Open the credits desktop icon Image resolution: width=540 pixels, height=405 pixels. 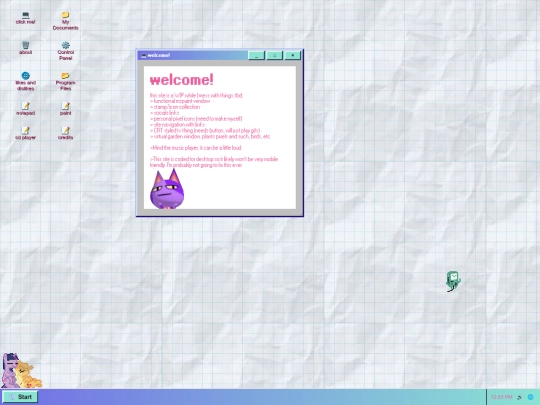[65, 133]
